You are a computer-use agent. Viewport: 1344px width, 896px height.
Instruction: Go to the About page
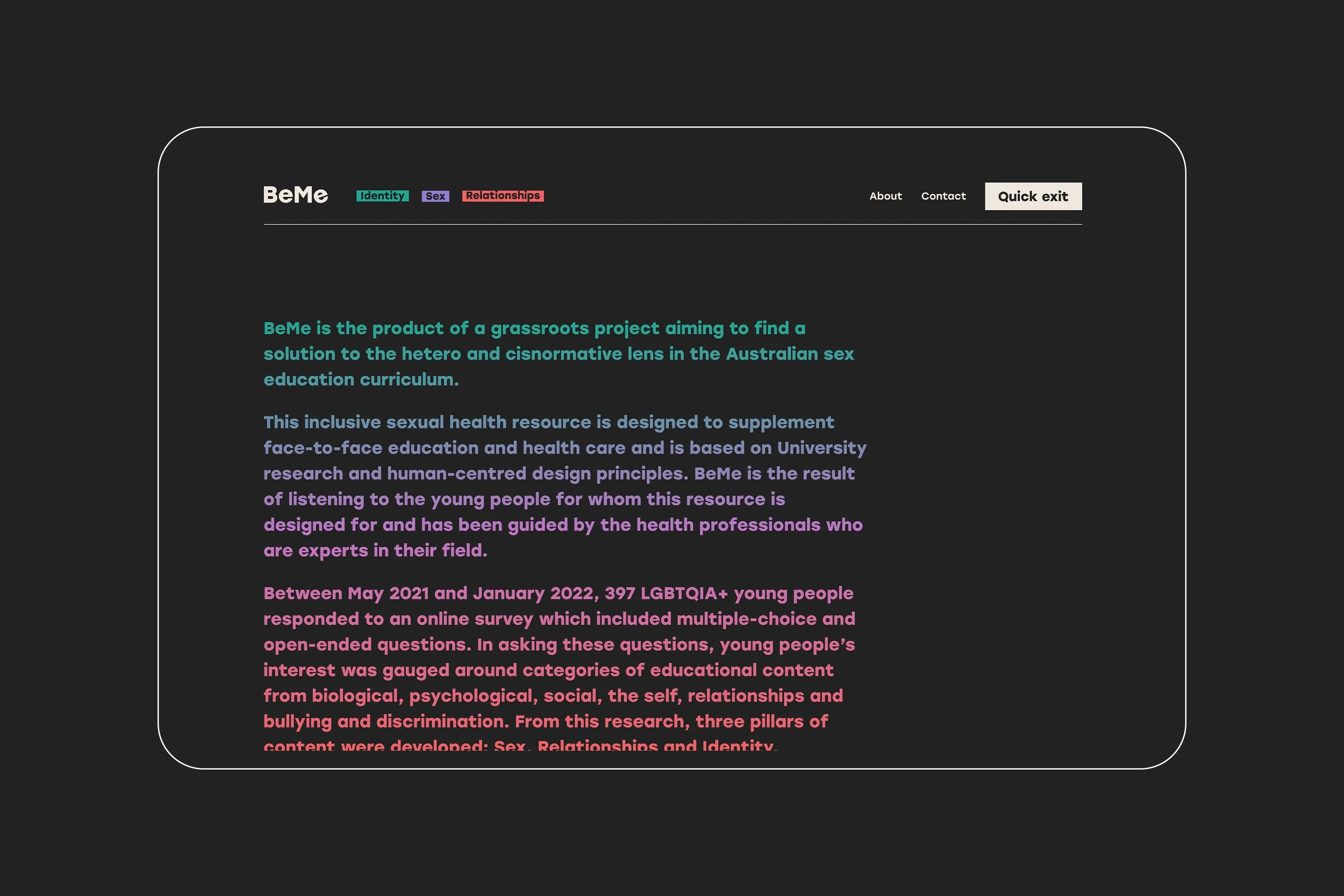click(886, 196)
